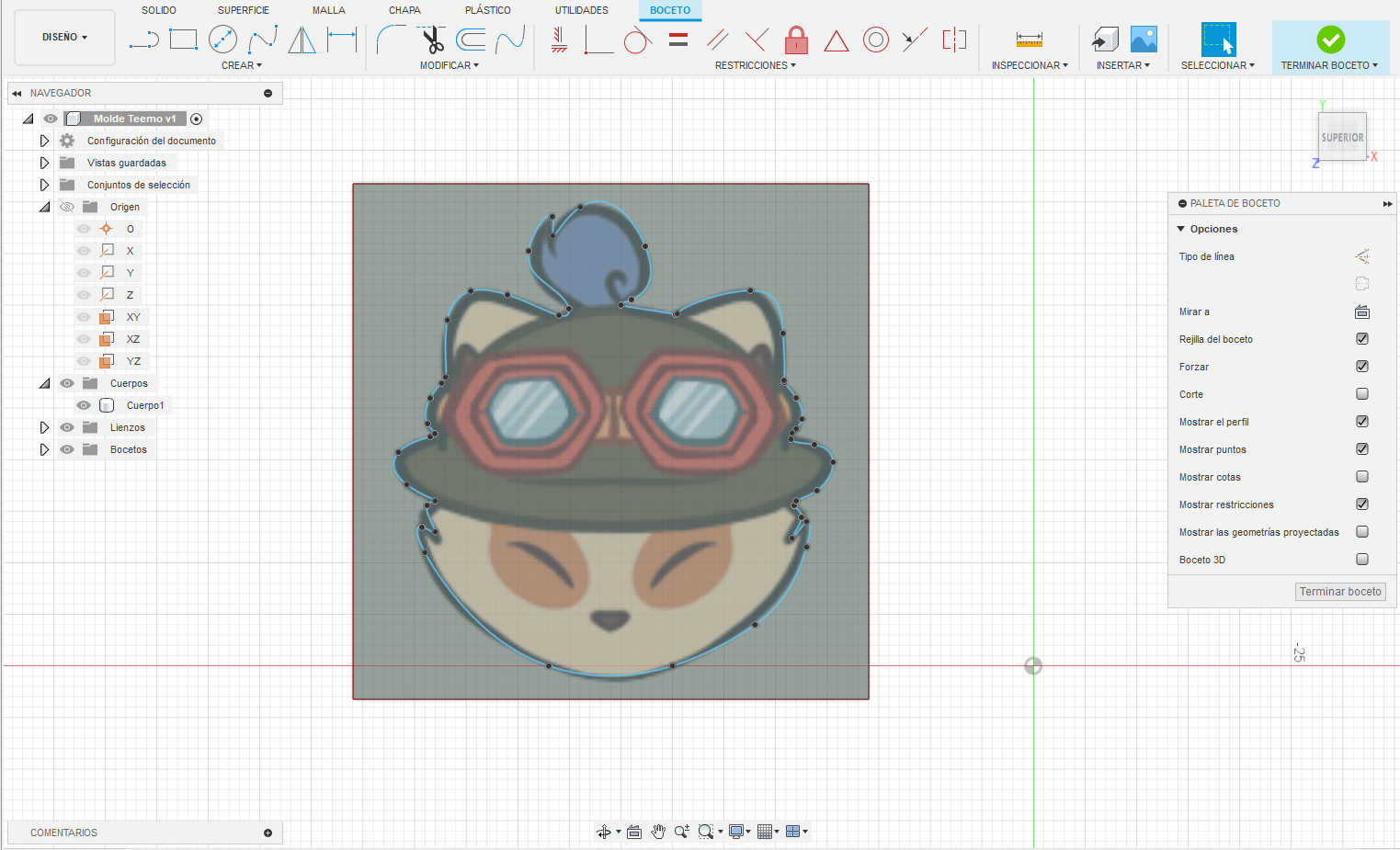The width and height of the screenshot is (1400, 850).
Task: Apply the Concentric constraint
Action: 876,40
